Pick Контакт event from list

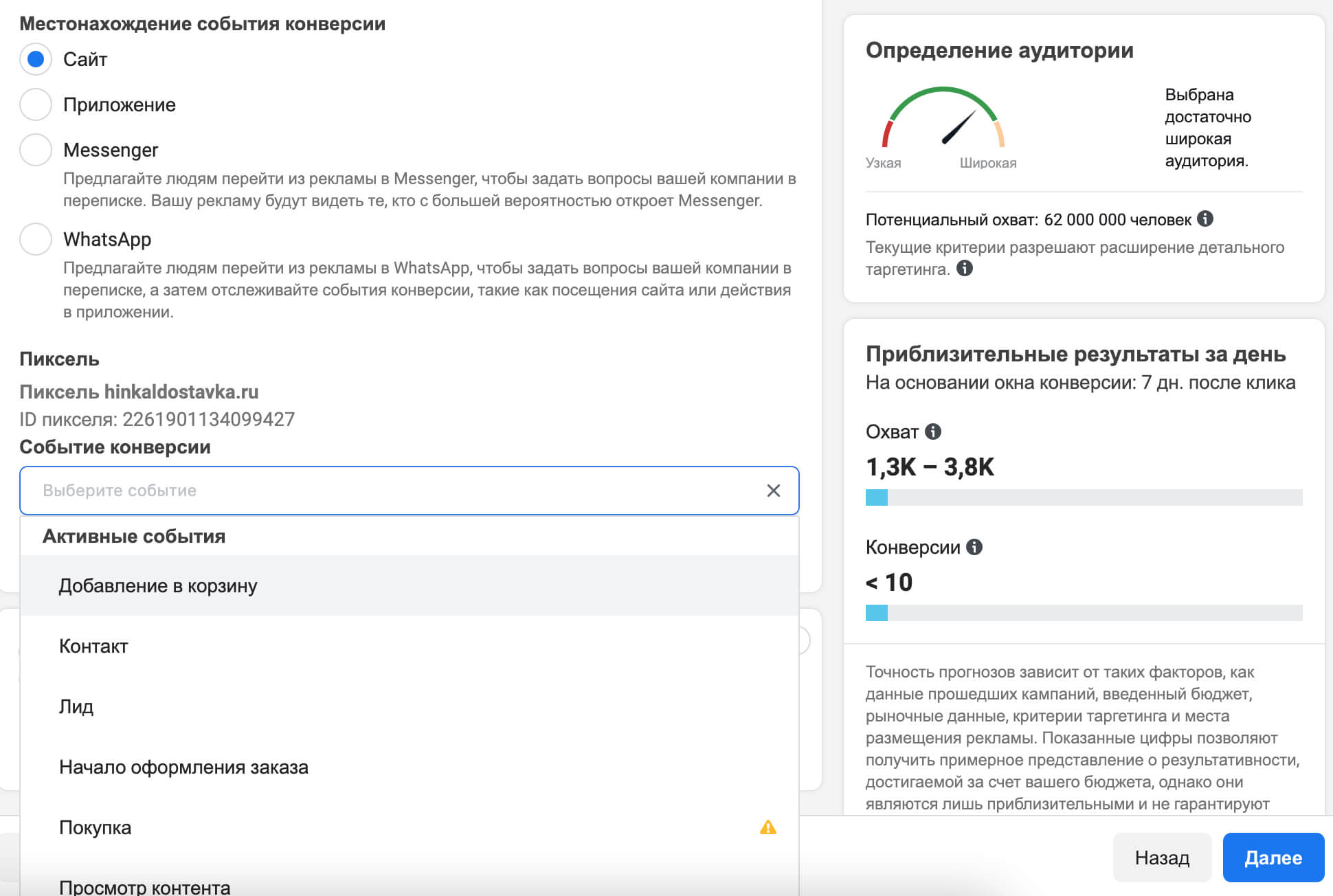[410, 646]
